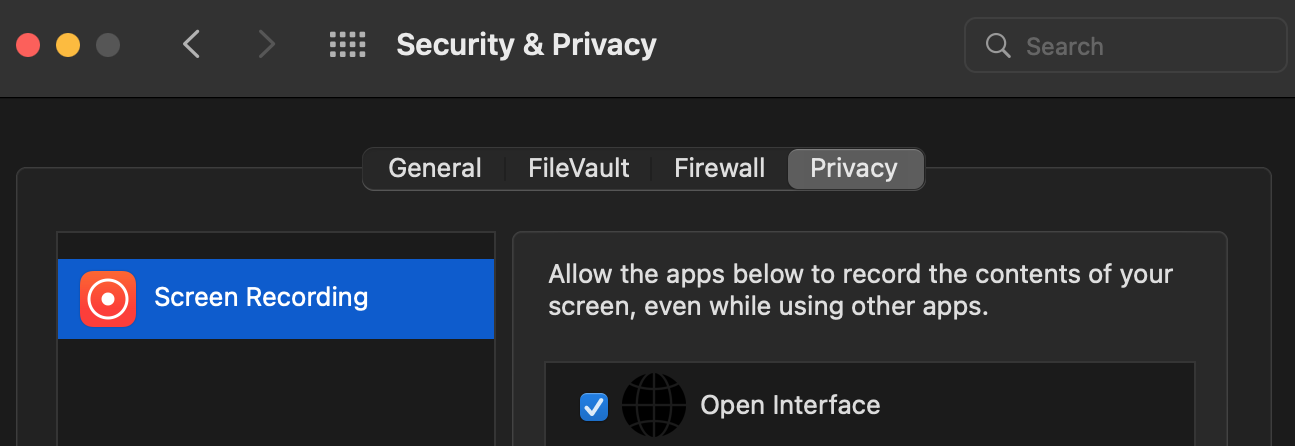Click the Open Interface globe app icon
The image size is (1295, 446).
(654, 406)
